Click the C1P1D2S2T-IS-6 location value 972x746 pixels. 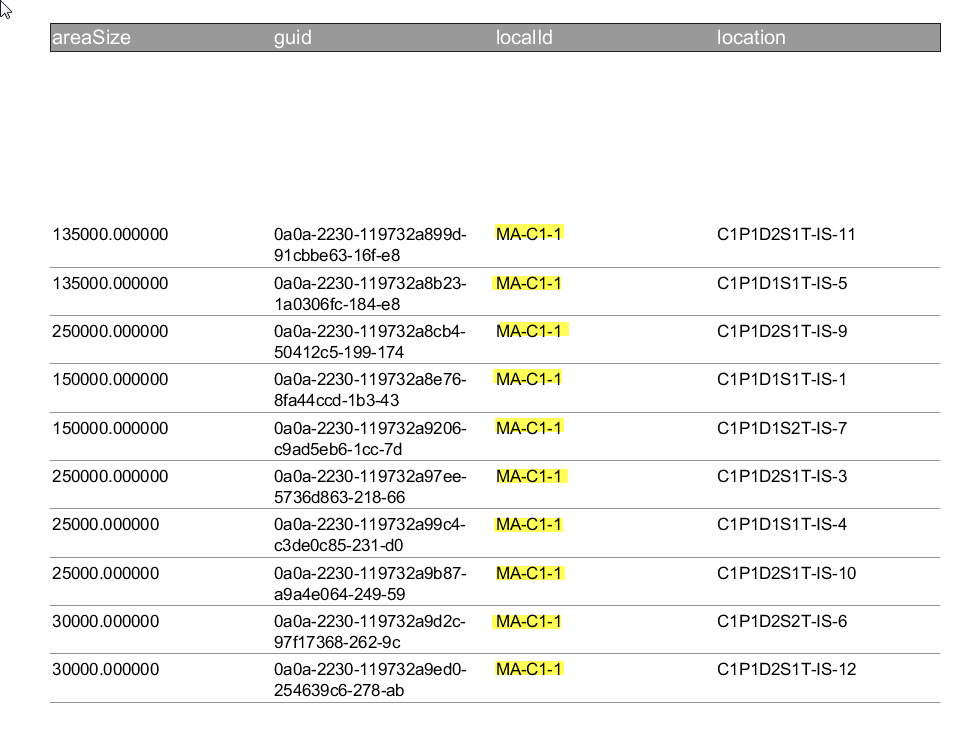click(x=782, y=621)
